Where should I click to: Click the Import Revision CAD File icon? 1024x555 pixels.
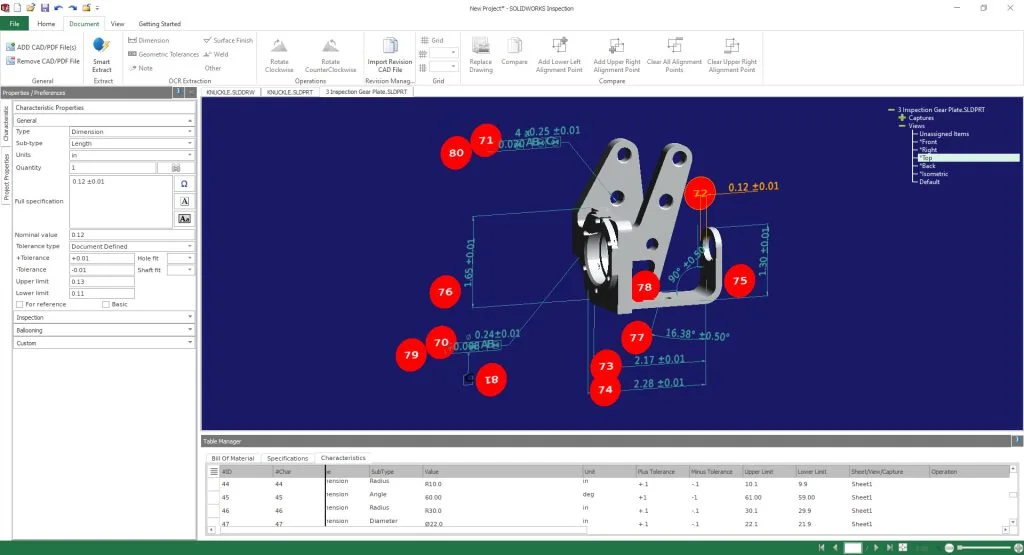click(390, 47)
